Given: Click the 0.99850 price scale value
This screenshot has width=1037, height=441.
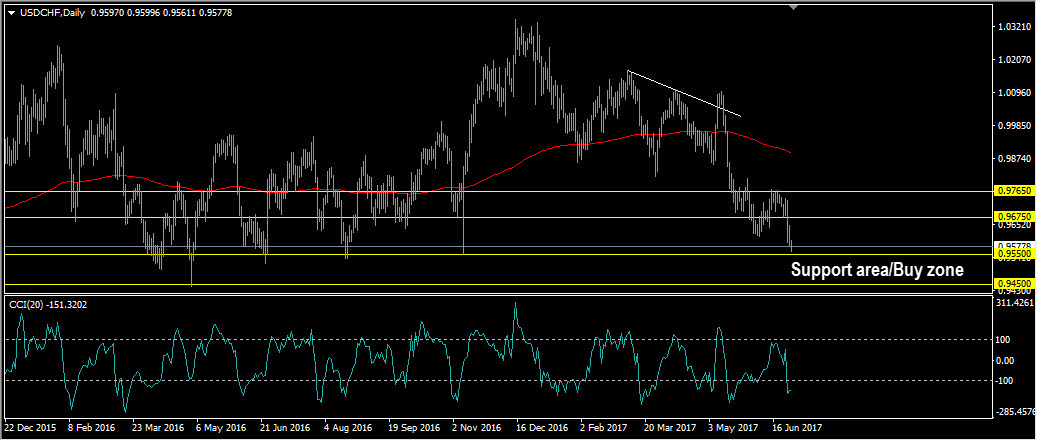Looking at the screenshot, I should tap(1014, 126).
